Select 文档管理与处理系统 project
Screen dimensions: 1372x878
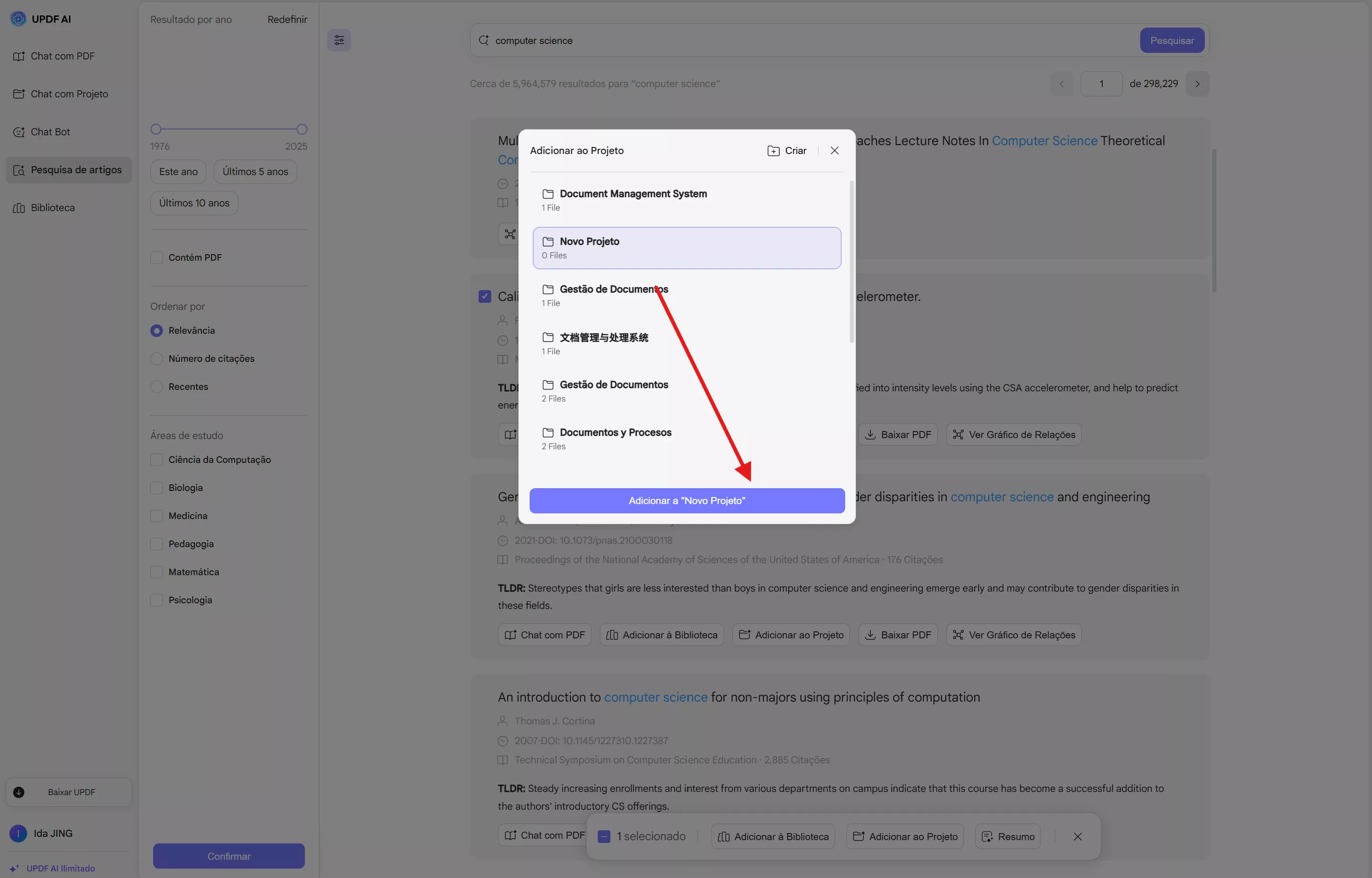pyautogui.click(x=686, y=344)
